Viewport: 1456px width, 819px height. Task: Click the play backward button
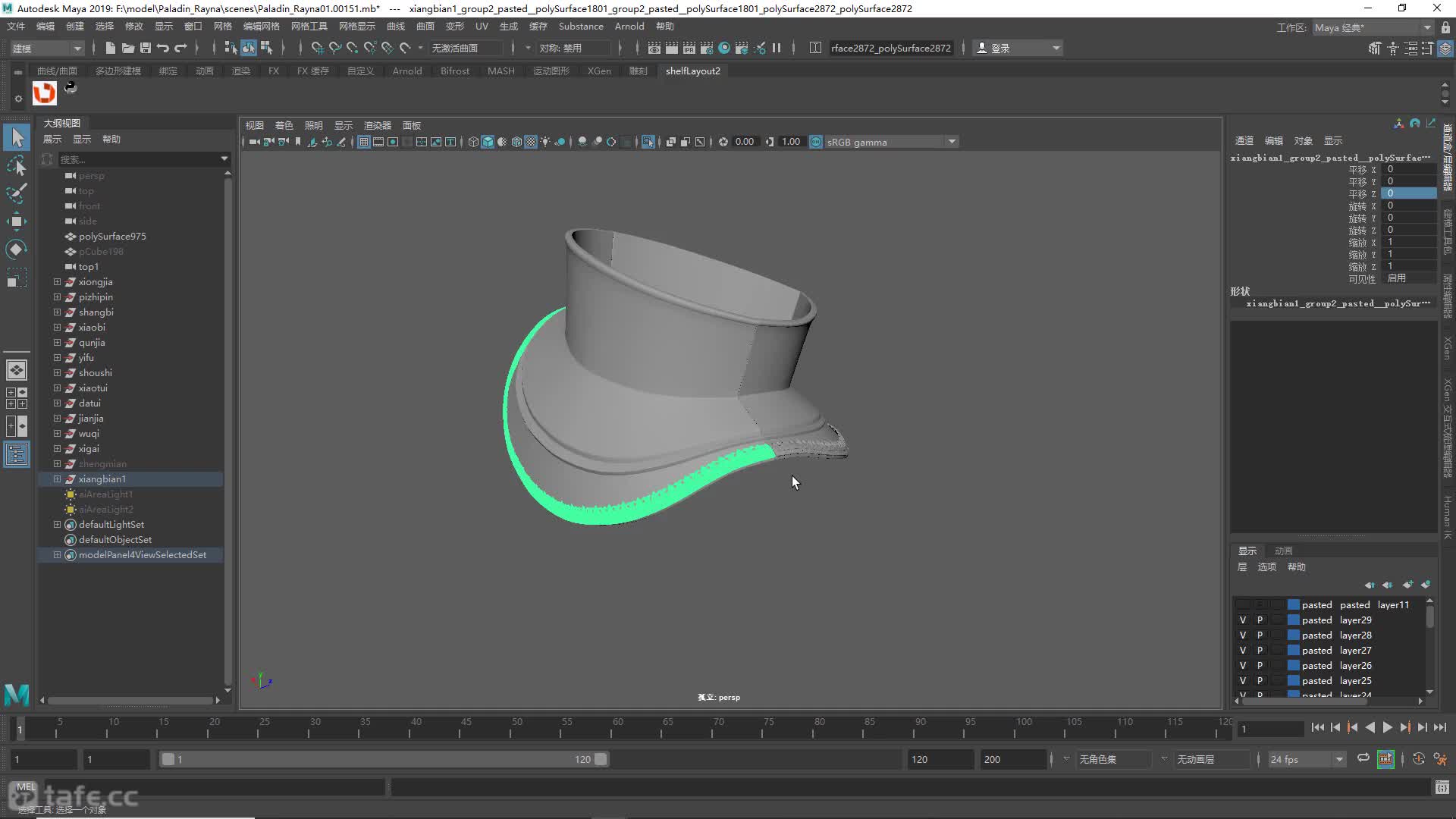pos(1370,727)
